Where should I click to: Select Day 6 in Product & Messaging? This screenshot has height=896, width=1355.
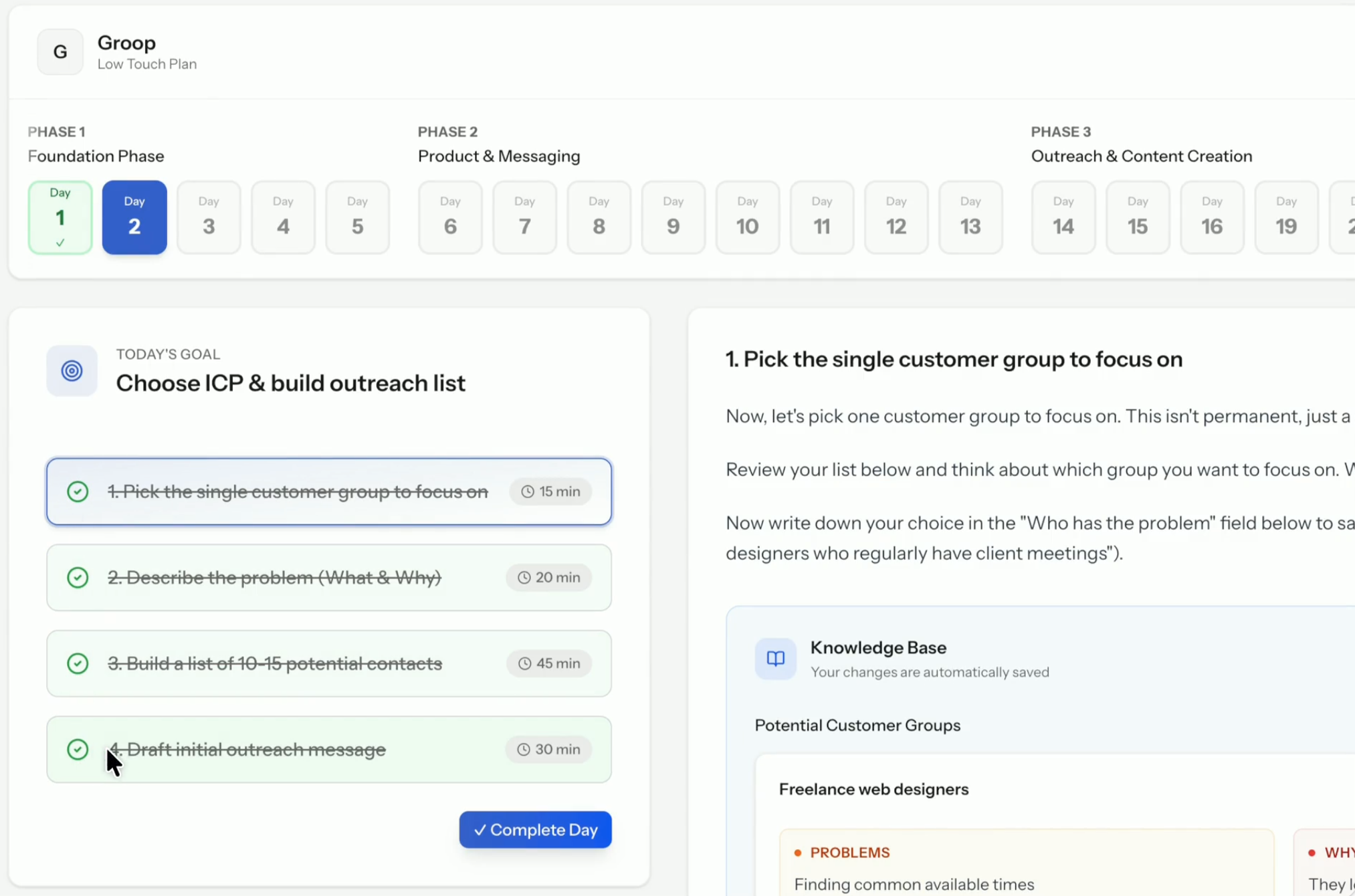(450, 217)
